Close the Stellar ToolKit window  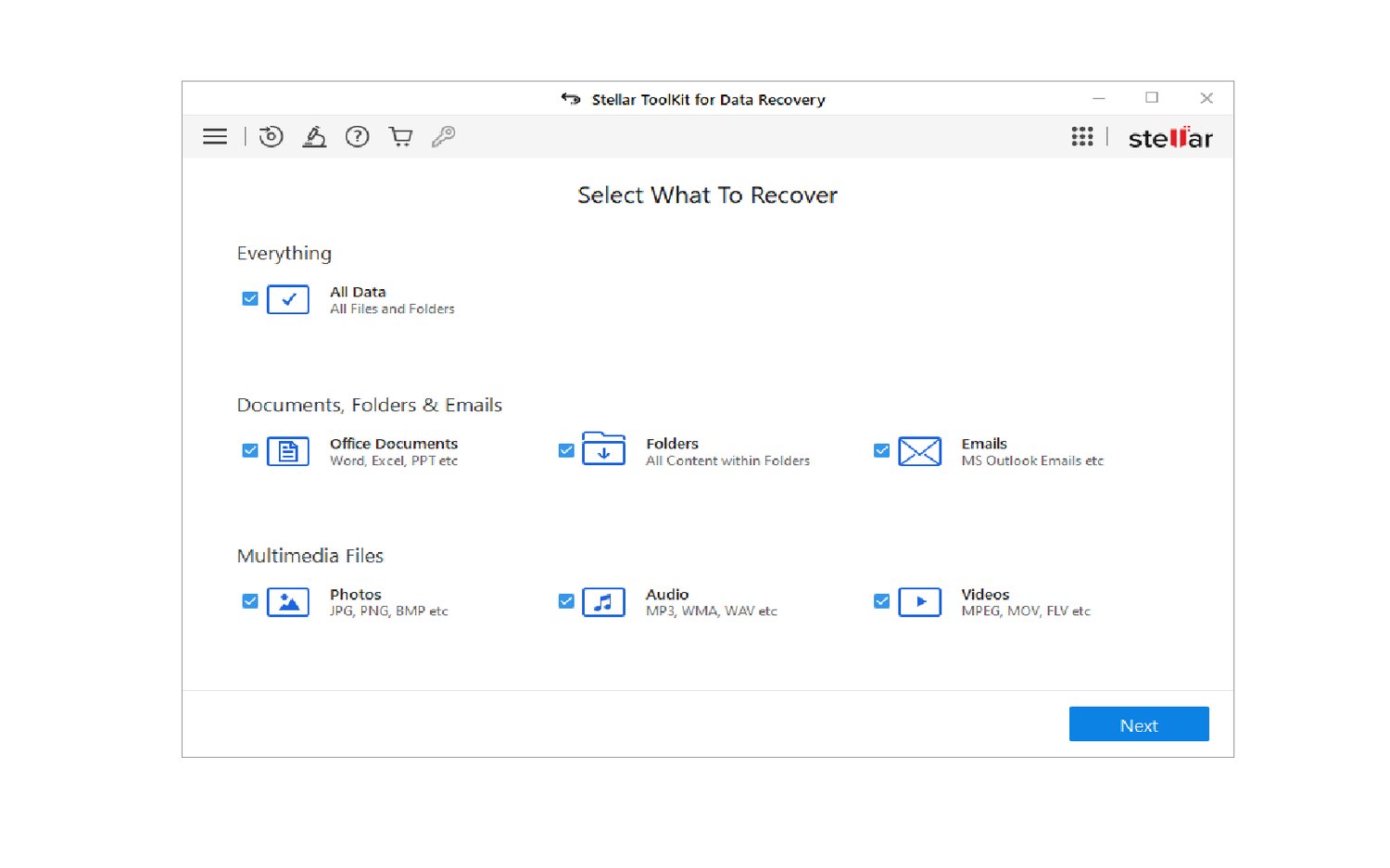coord(1207,98)
